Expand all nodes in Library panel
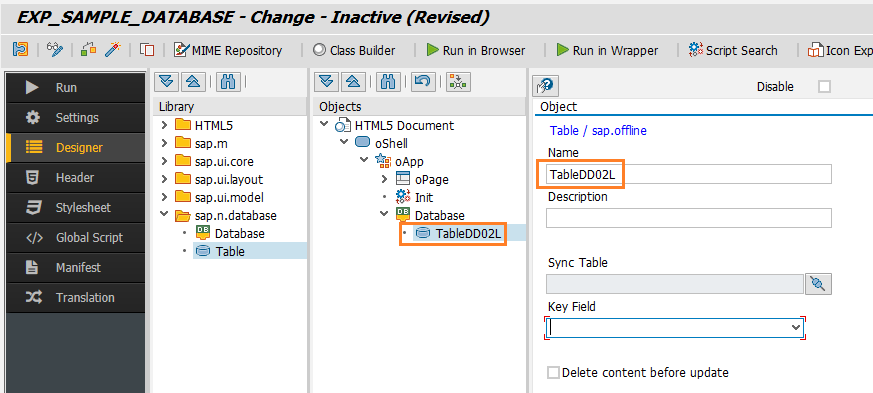This screenshot has width=873, height=393. [165, 82]
